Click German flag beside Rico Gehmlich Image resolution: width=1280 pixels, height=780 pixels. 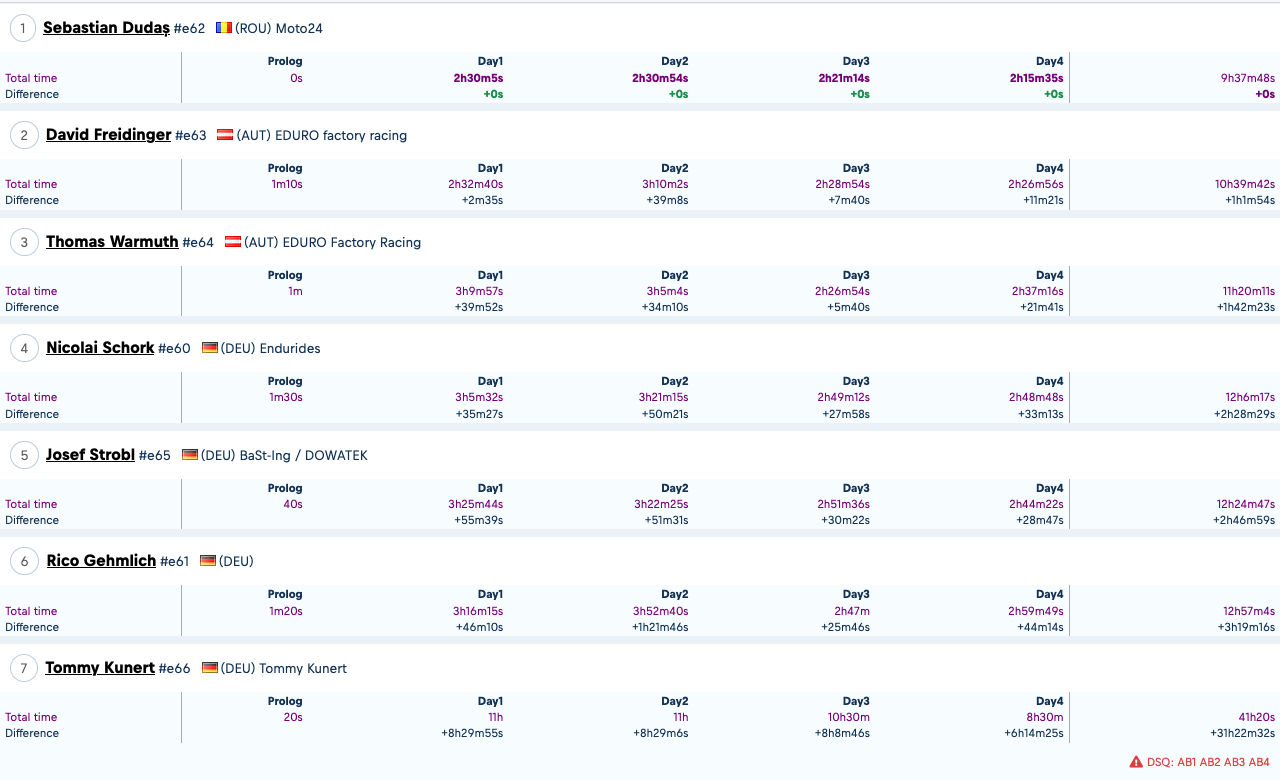click(208, 561)
